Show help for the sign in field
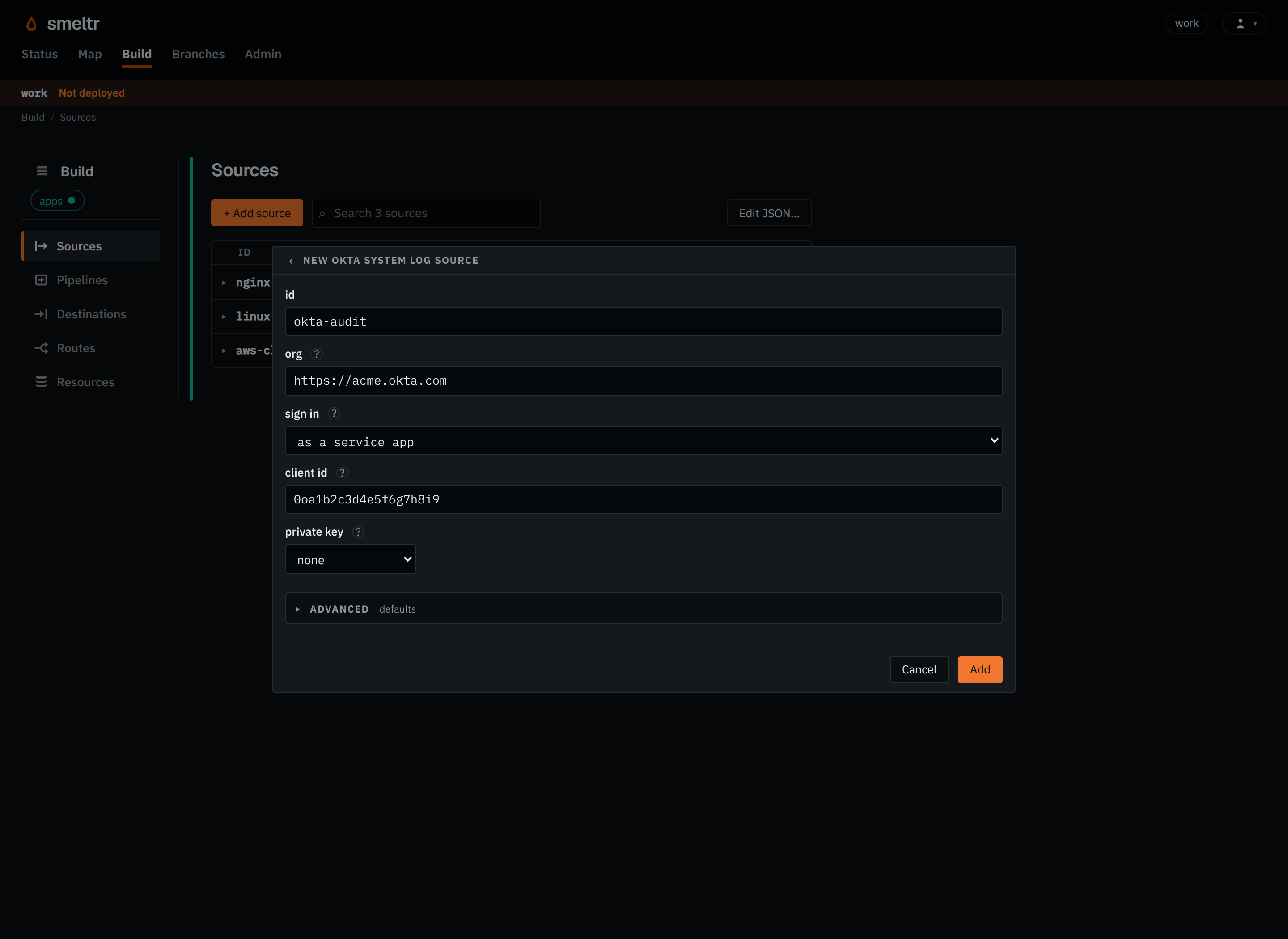 click(334, 413)
